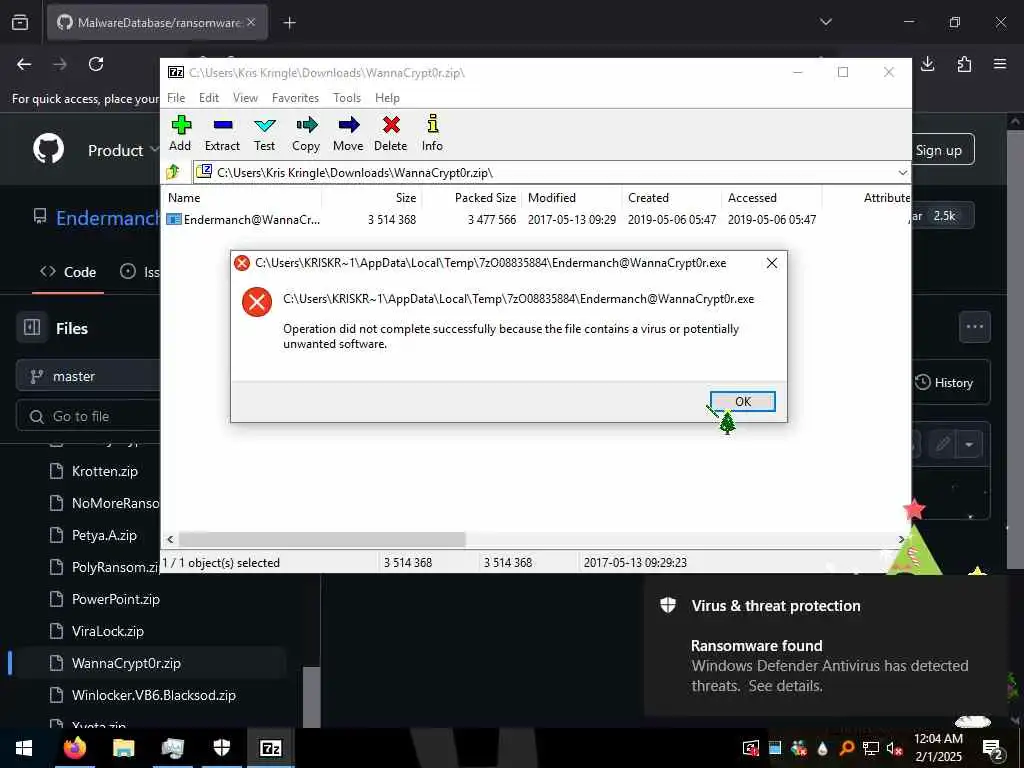1024x768 pixels.
Task: Open browser downloads panel
Action: pyautogui.click(x=927, y=64)
